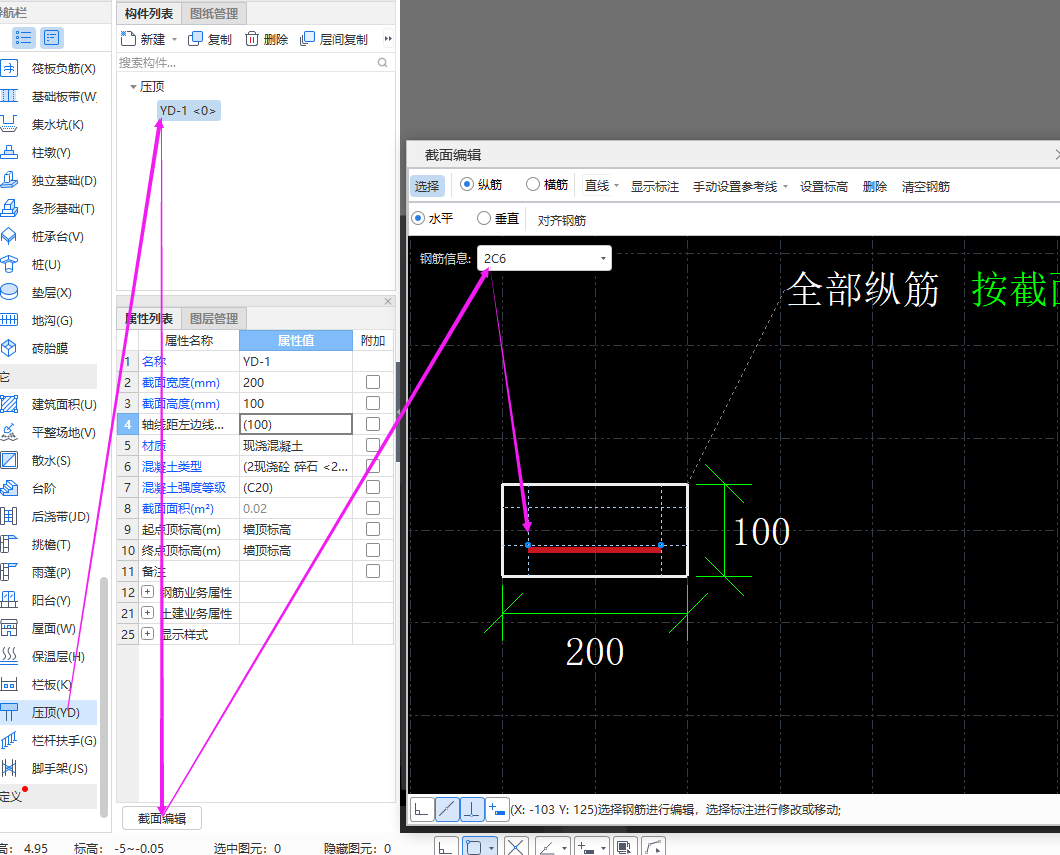Viewport: 1060px width, 855px height.
Task: Collapse 压顶 tree node
Action: coord(133,87)
